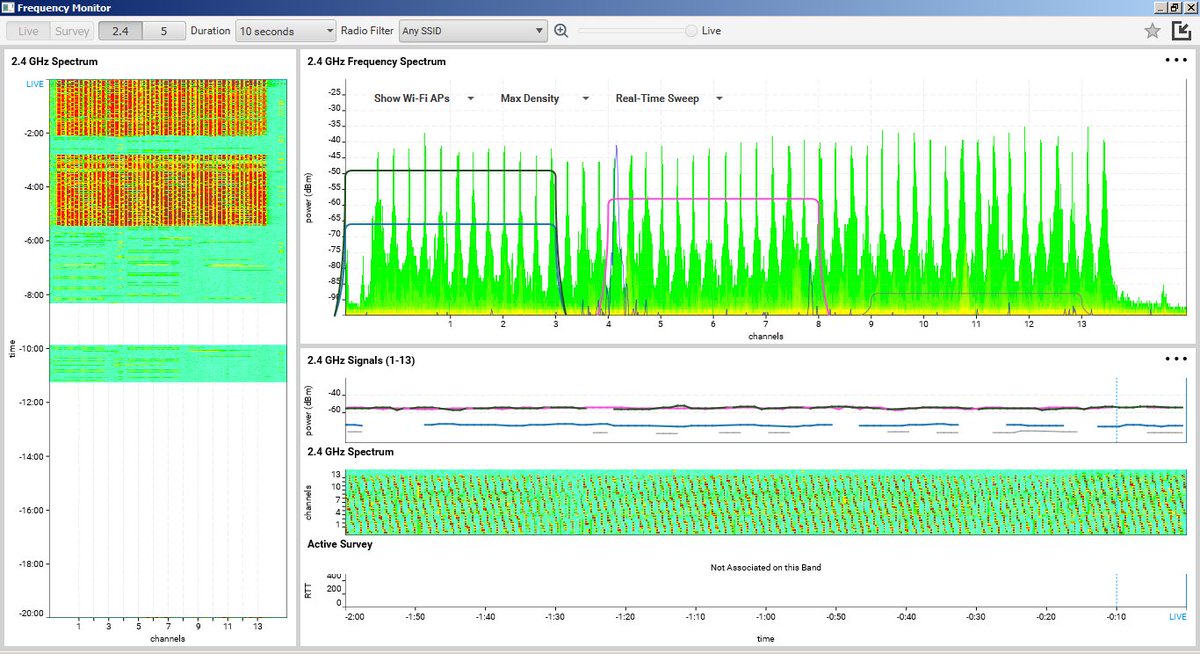Image resolution: width=1200 pixels, height=654 pixels.
Task: Click the -0:30 mark on the time axis
Action: 976,617
